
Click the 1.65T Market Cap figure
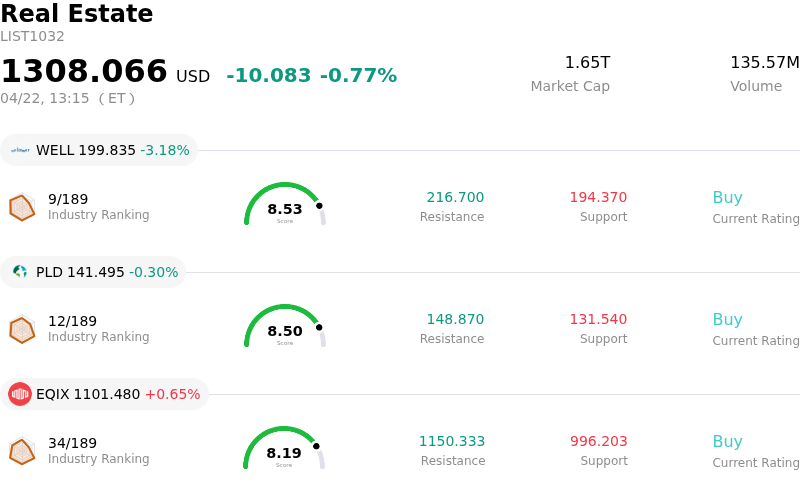[587, 63]
